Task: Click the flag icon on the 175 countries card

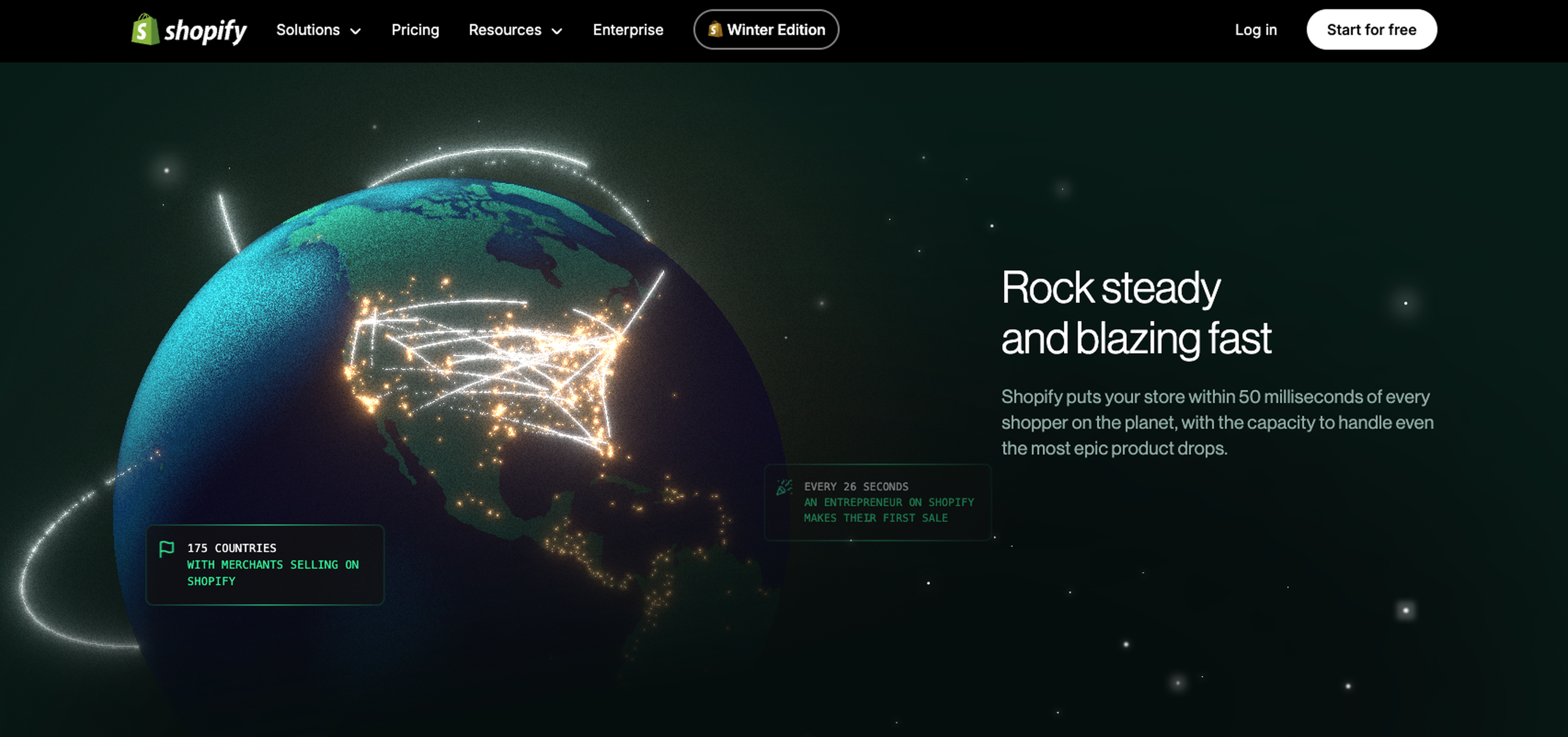Action: tap(166, 549)
